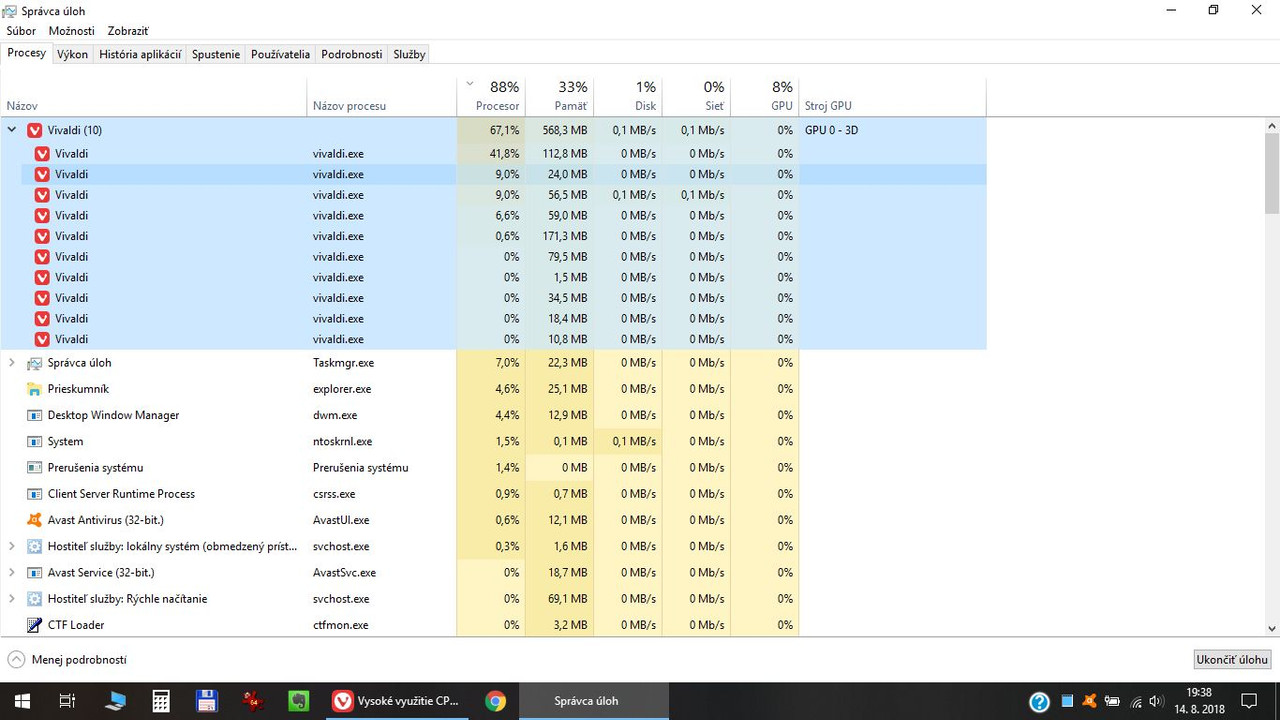Select the Prieskumník folder icon
This screenshot has height=720, width=1280.
tap(34, 389)
